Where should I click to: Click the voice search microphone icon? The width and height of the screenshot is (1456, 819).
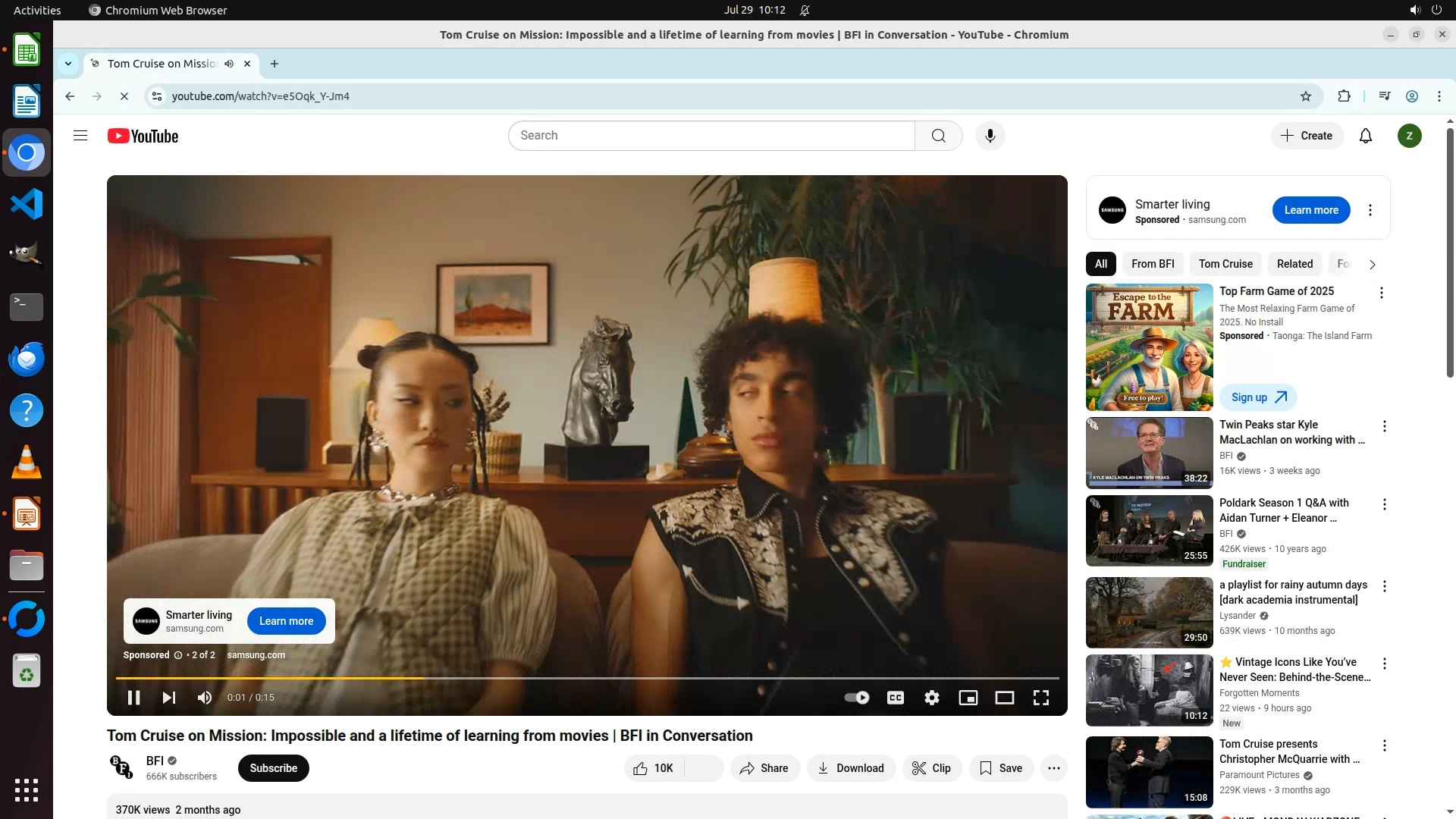990,136
